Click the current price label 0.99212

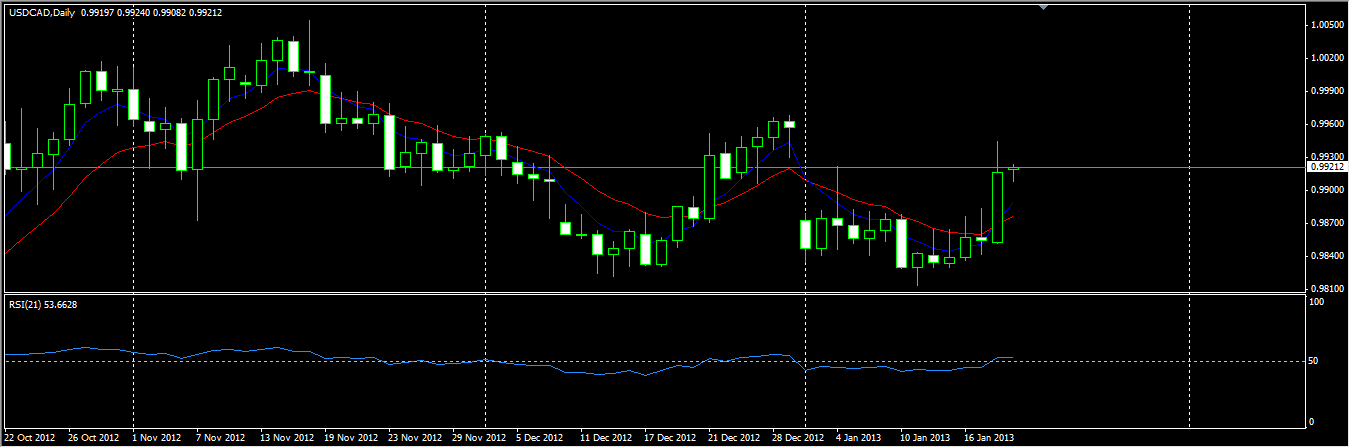(x=1327, y=167)
